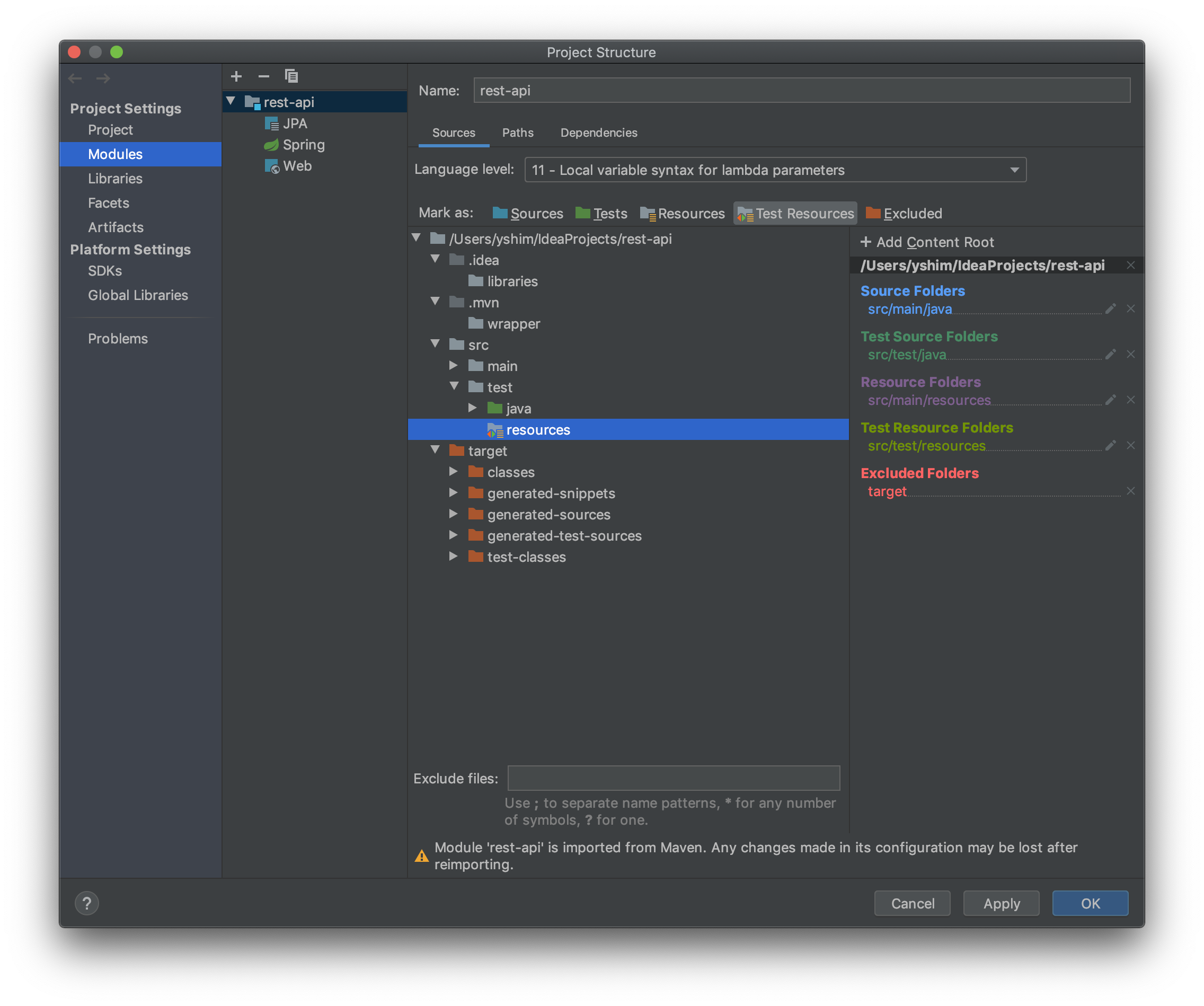
Task: Click the copy module icon
Action: coord(291,76)
